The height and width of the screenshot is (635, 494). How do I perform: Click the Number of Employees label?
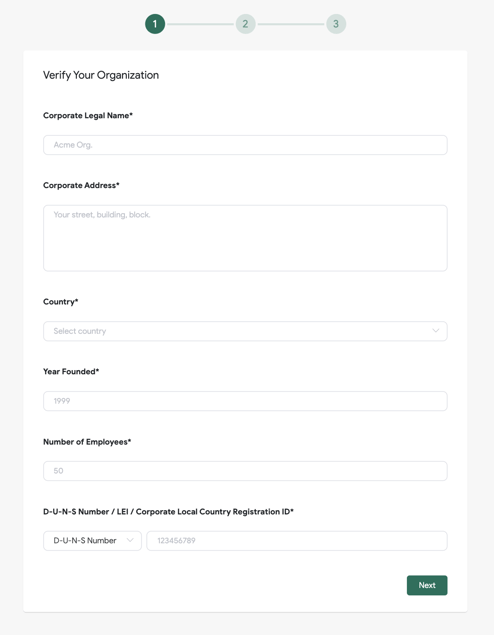click(87, 442)
